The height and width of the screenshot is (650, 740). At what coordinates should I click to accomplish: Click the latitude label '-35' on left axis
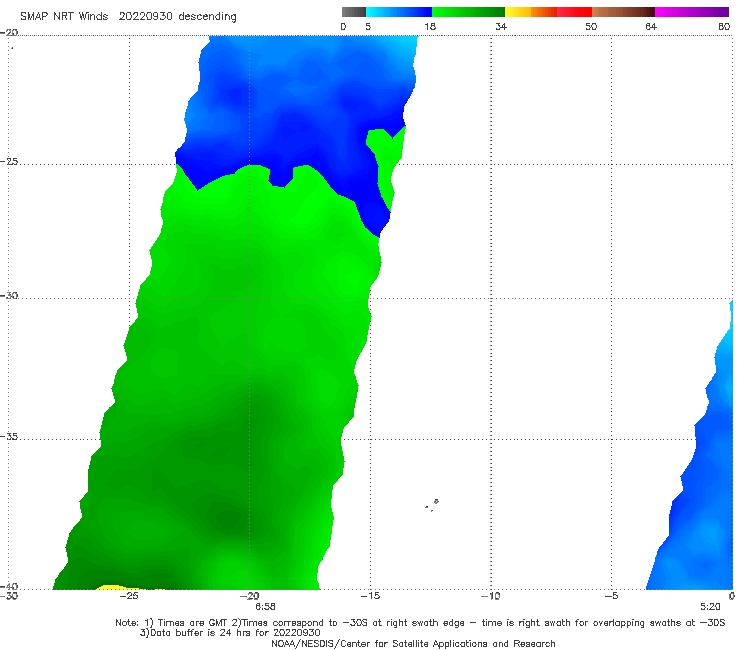pyautogui.click(x=9, y=436)
